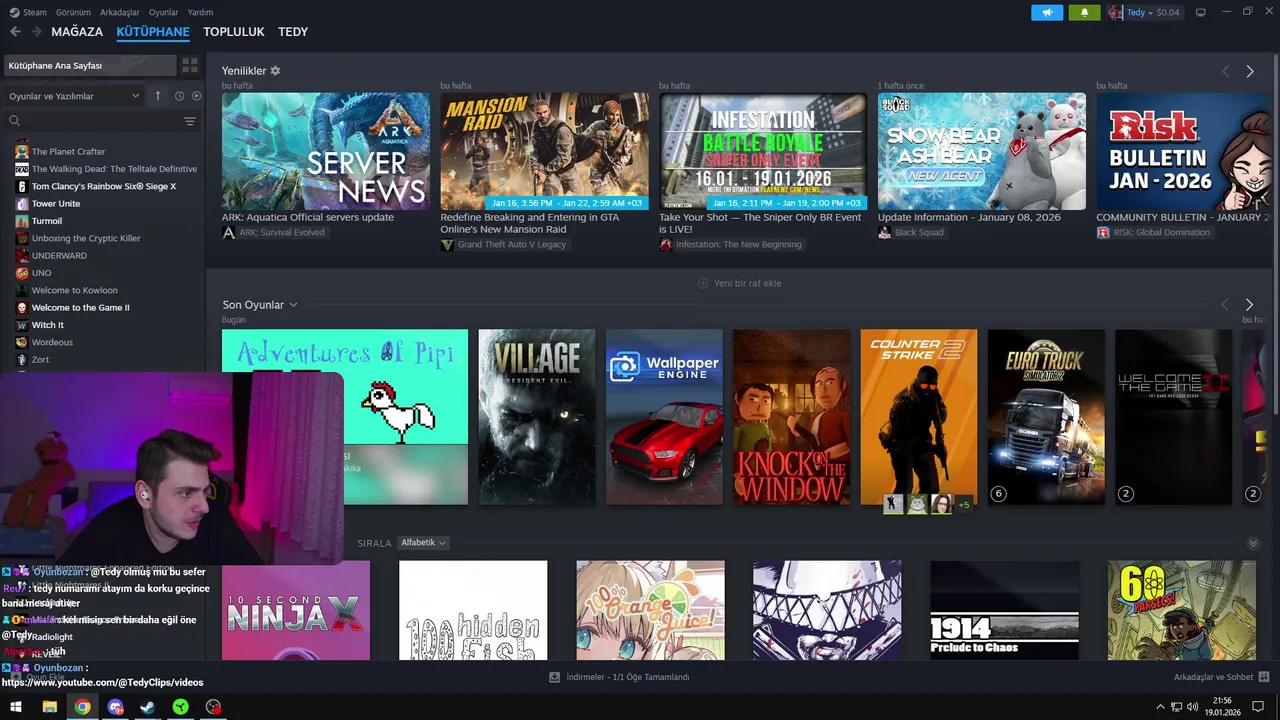1280x720 pixels.
Task: Open the Oyunlar menu
Action: pyautogui.click(x=164, y=12)
